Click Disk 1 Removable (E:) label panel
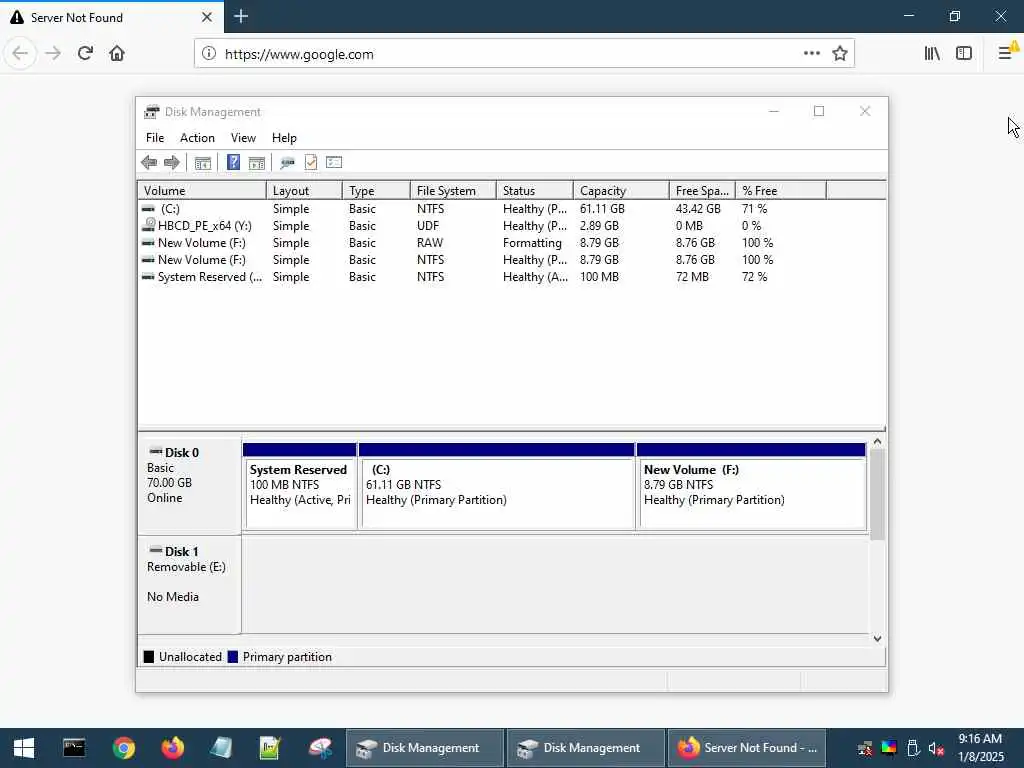The height and width of the screenshot is (768, 1024). click(x=189, y=584)
